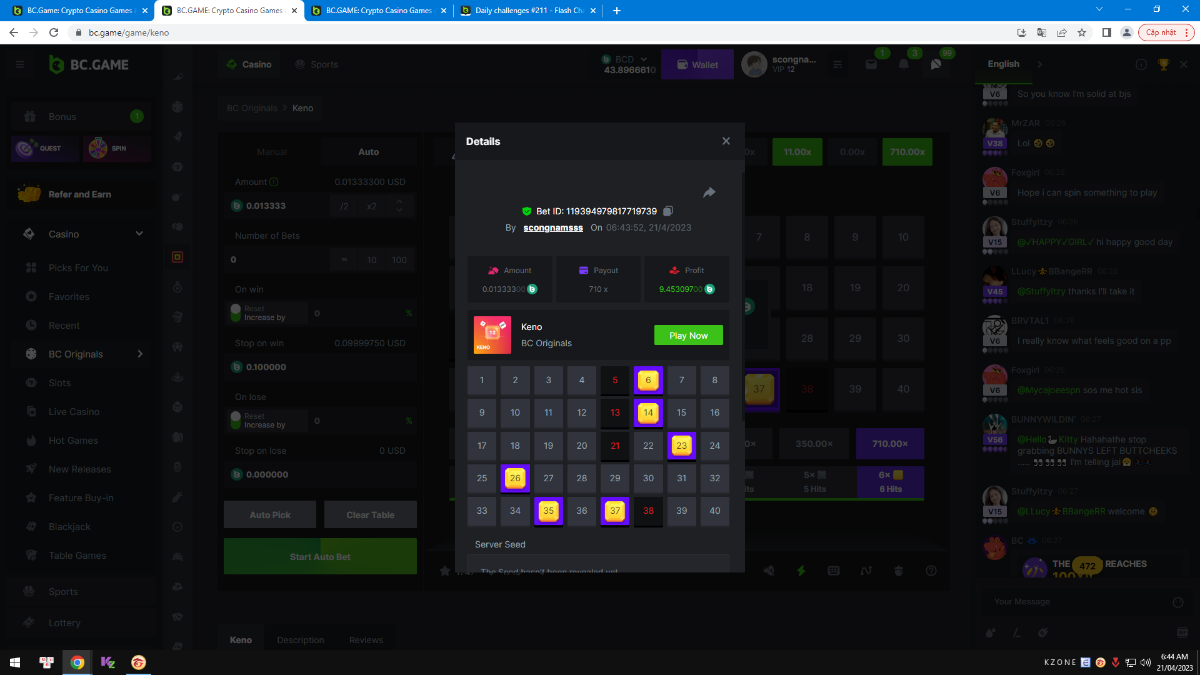Screen dimensions: 1200x675
Task: Open the scongnamsss user profile link
Action: pos(552,228)
